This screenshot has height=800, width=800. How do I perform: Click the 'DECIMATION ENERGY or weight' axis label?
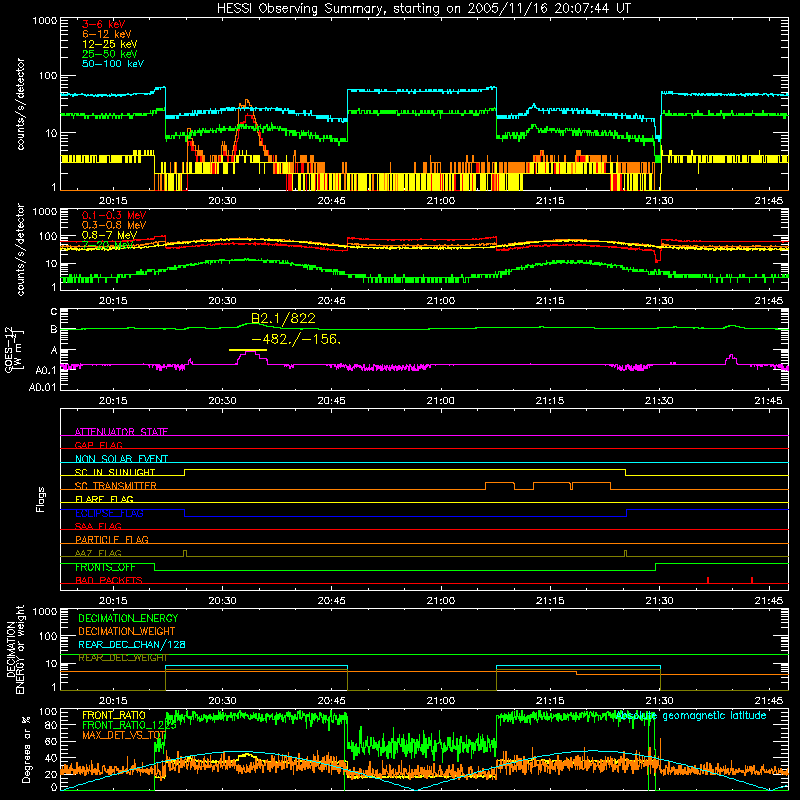pos(15,649)
